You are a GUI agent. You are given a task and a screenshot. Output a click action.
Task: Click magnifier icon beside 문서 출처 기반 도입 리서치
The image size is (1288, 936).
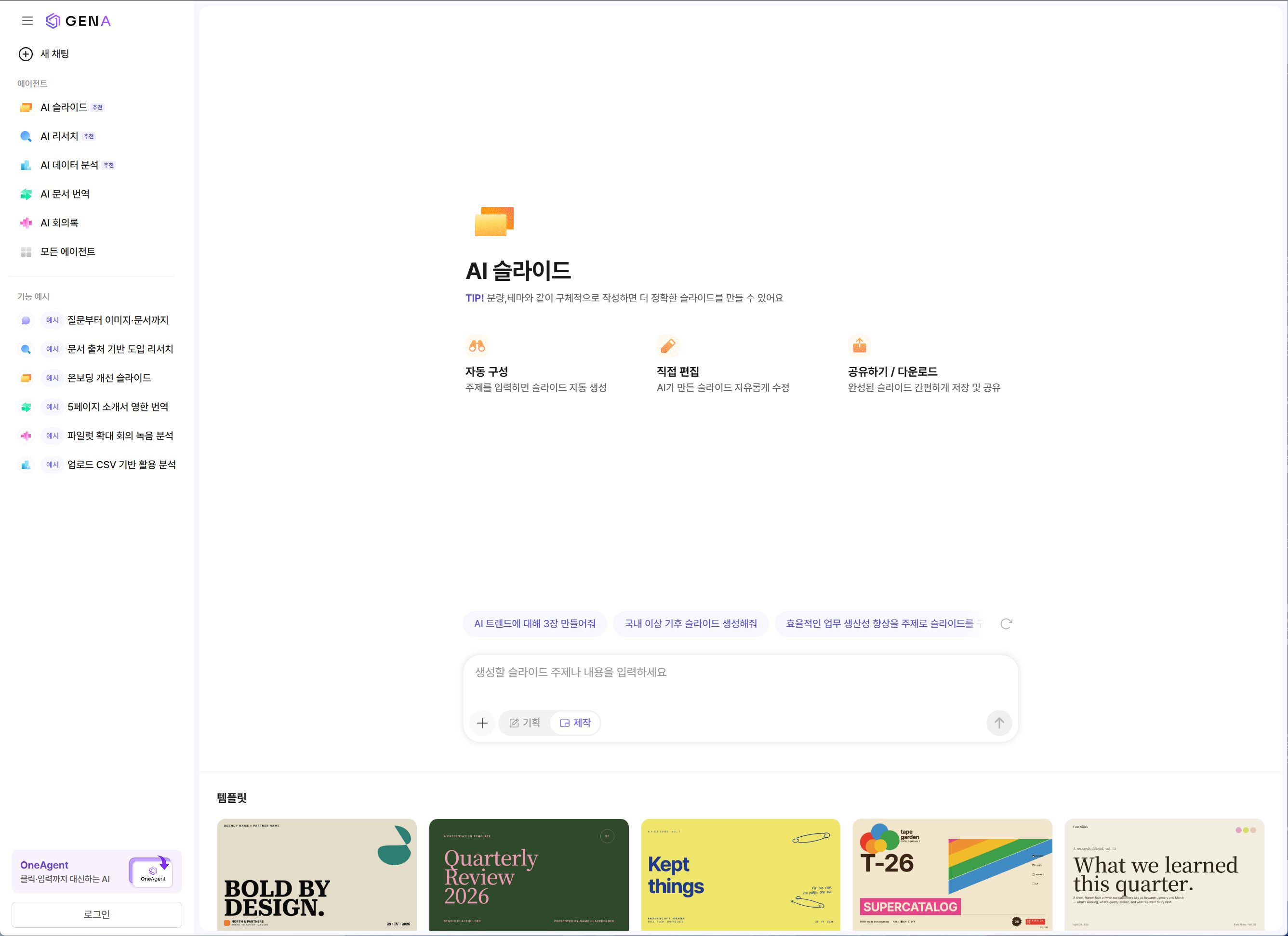26,350
